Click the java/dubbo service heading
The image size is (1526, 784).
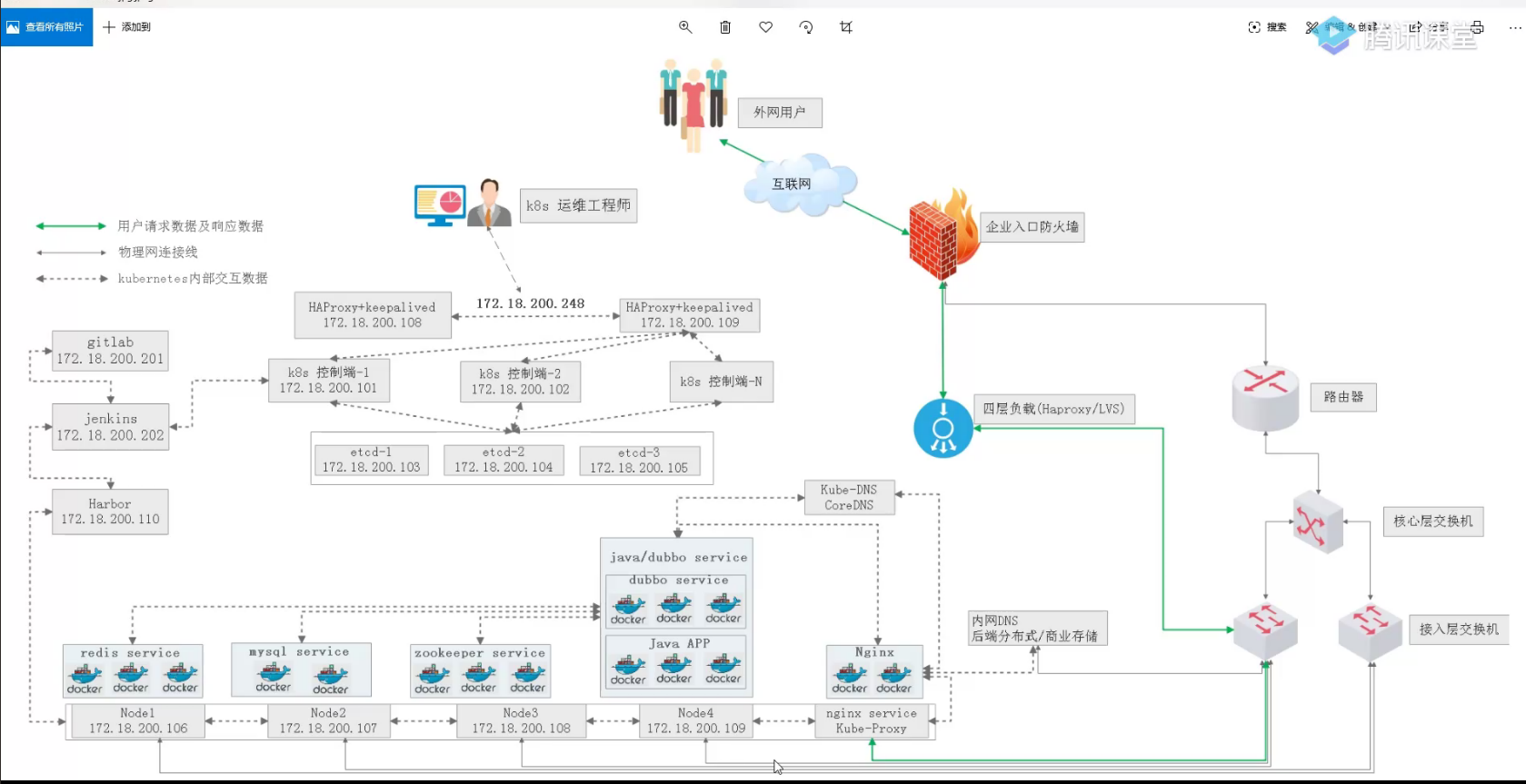678,558
